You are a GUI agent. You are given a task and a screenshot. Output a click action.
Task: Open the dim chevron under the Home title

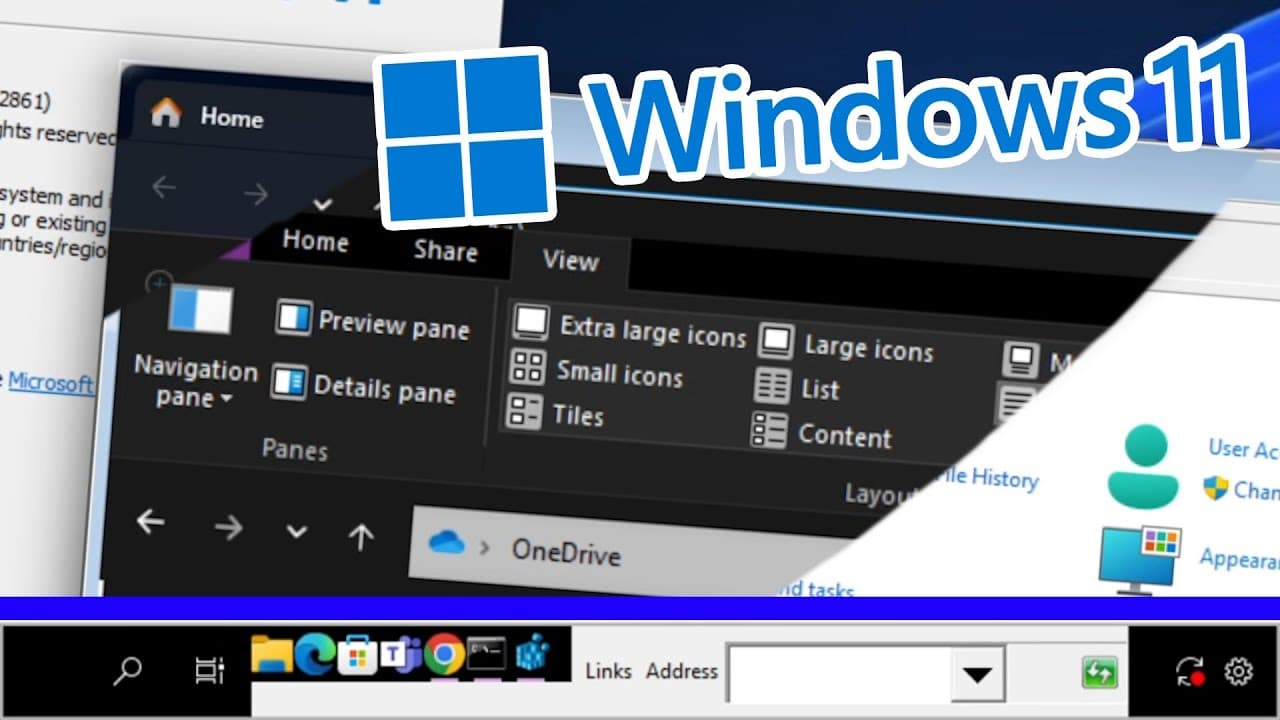tap(322, 203)
